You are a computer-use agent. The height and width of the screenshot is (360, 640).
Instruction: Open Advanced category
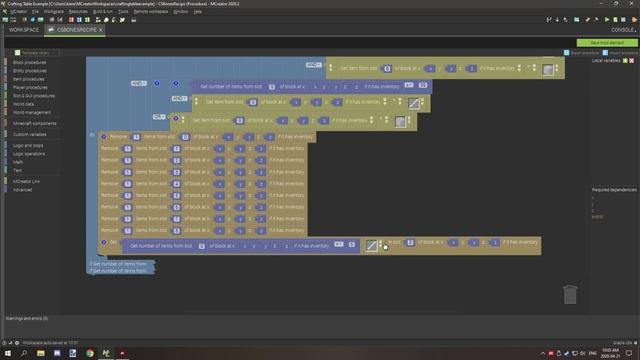pos(22,190)
